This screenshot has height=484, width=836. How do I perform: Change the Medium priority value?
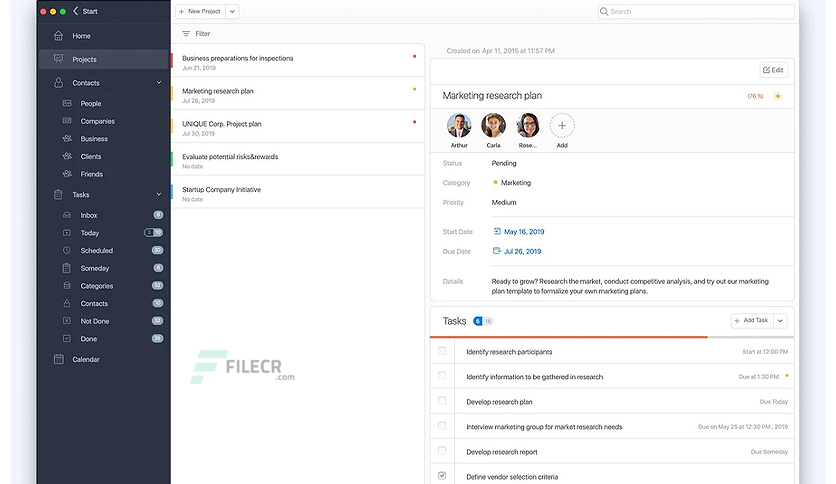click(504, 203)
